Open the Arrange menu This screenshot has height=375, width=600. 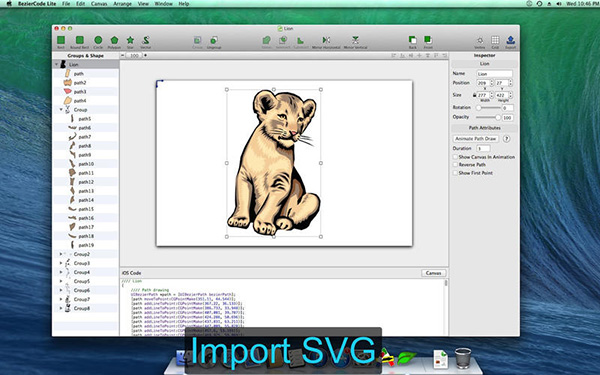pyautogui.click(x=122, y=3)
